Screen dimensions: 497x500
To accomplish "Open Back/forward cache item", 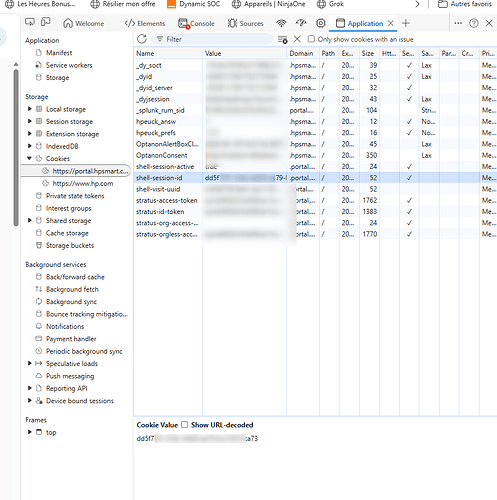I will click(x=75, y=277).
